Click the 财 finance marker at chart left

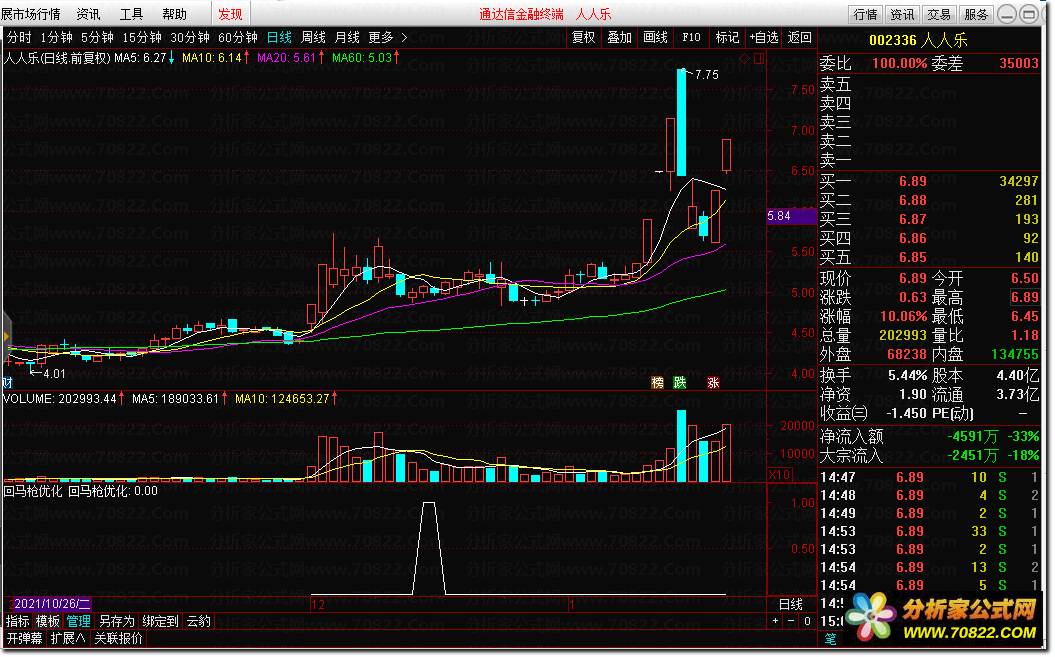[x=7, y=383]
